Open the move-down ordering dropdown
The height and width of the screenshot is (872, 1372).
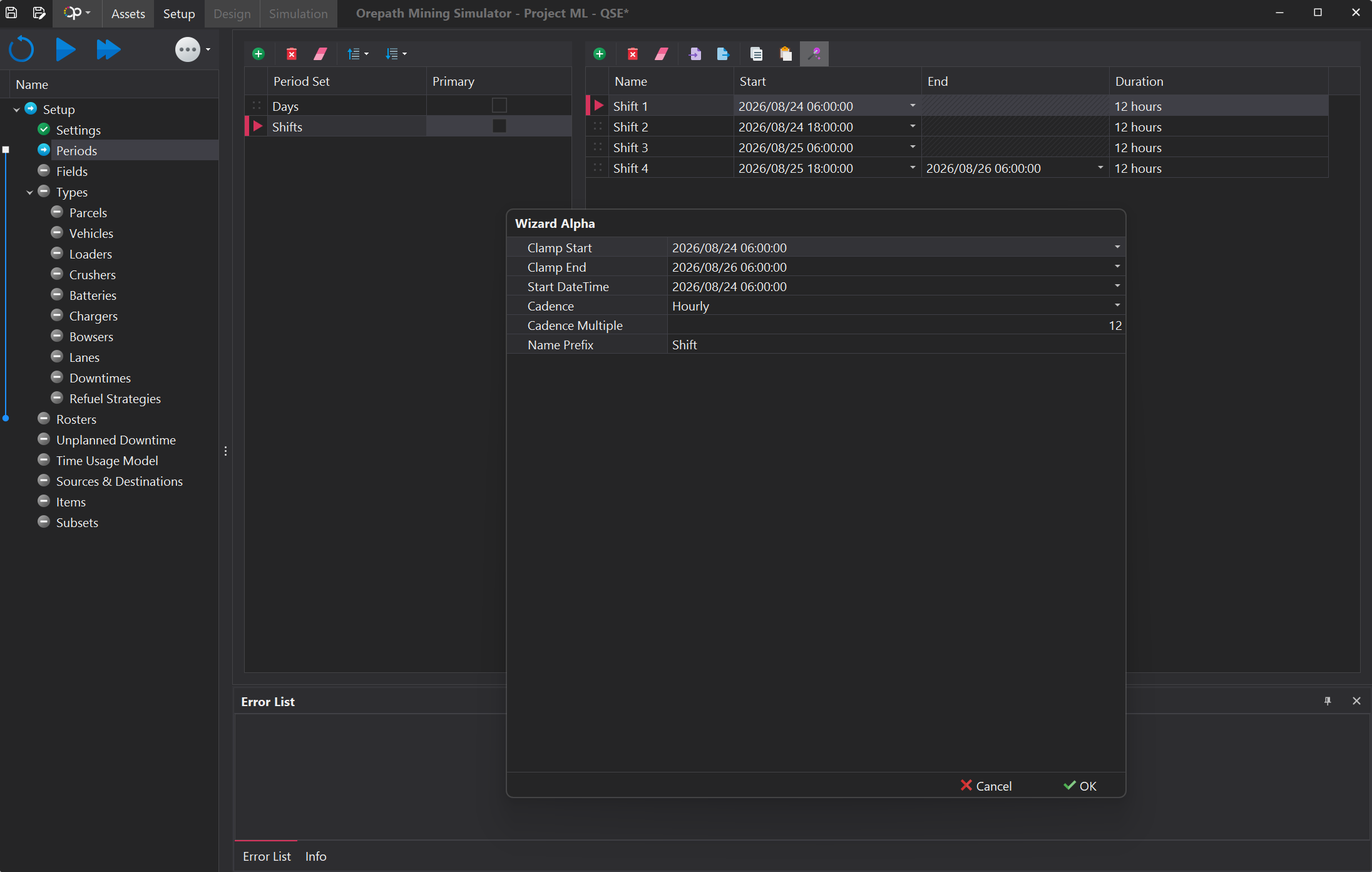tap(396, 54)
